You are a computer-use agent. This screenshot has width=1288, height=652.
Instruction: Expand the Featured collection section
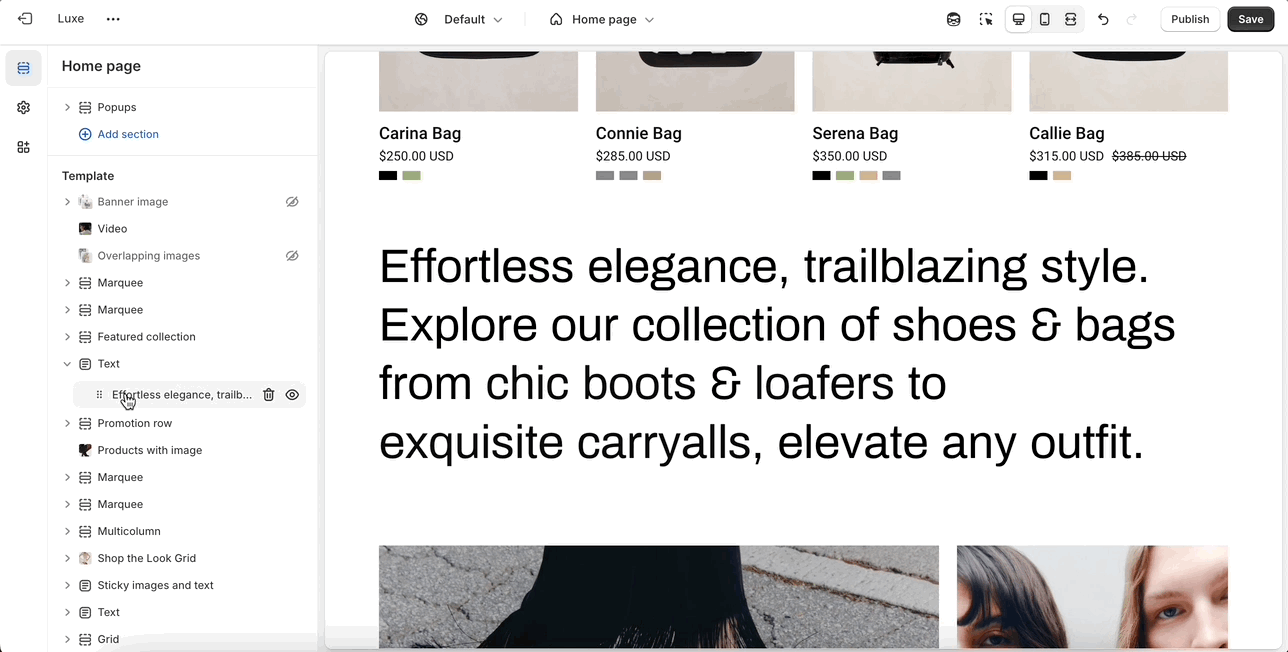pos(67,337)
